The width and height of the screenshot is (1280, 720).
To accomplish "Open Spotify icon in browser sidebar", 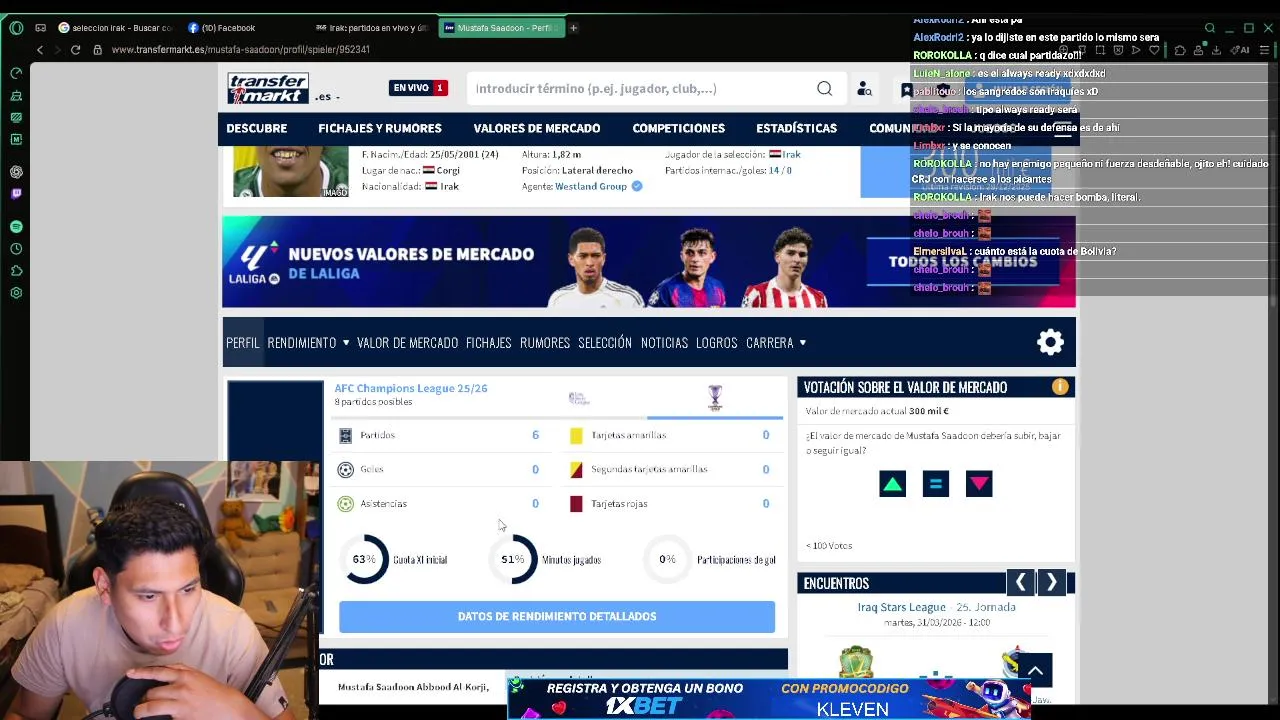I will [16, 227].
